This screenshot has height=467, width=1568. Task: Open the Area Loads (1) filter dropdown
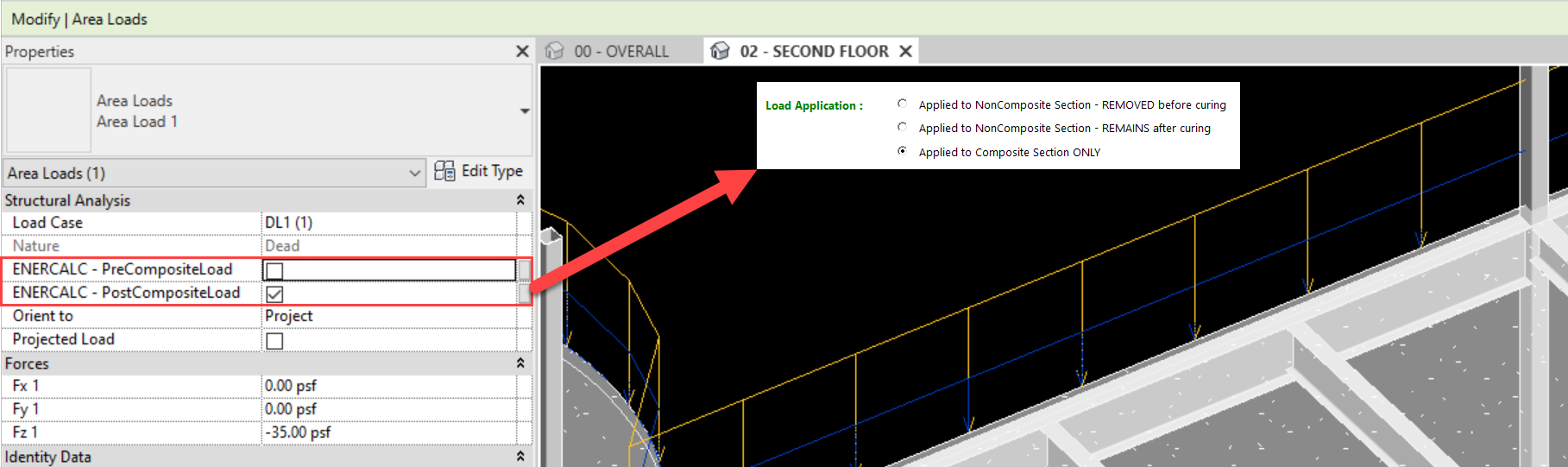coord(414,174)
